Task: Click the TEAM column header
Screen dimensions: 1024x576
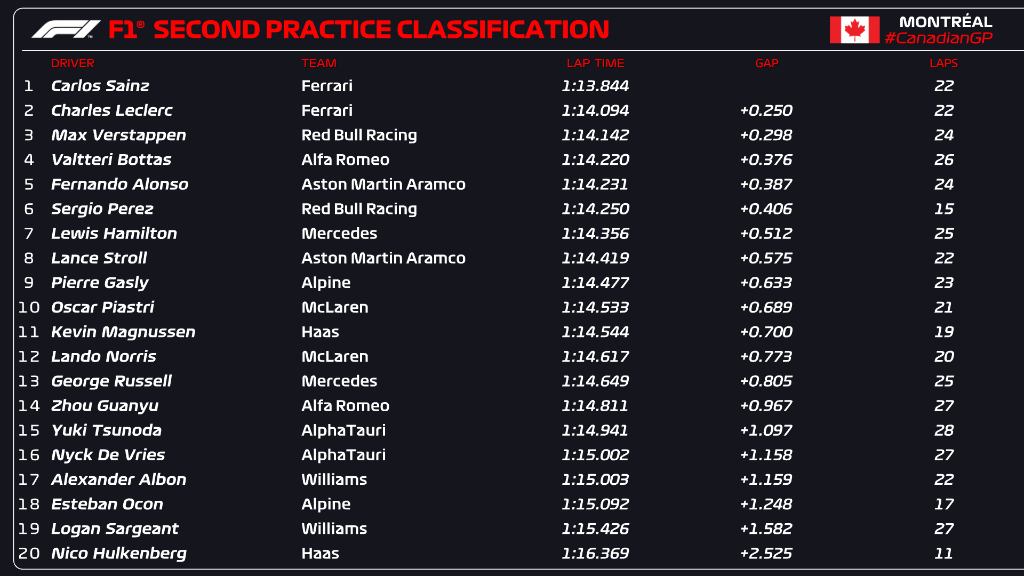Action: coord(318,63)
